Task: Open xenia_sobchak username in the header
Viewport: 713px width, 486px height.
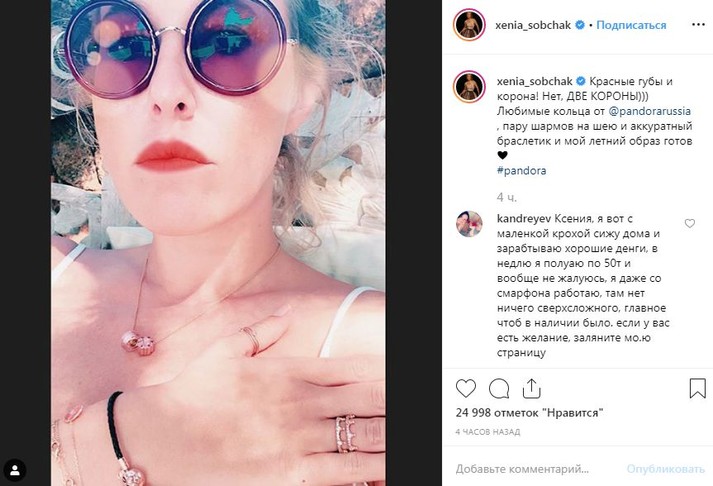Action: pyautogui.click(x=532, y=24)
